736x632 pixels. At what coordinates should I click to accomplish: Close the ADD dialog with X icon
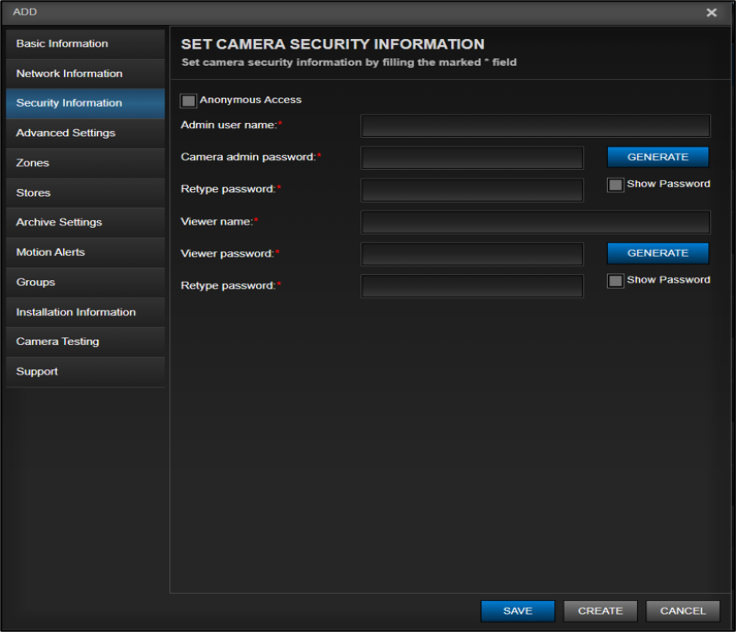point(711,13)
